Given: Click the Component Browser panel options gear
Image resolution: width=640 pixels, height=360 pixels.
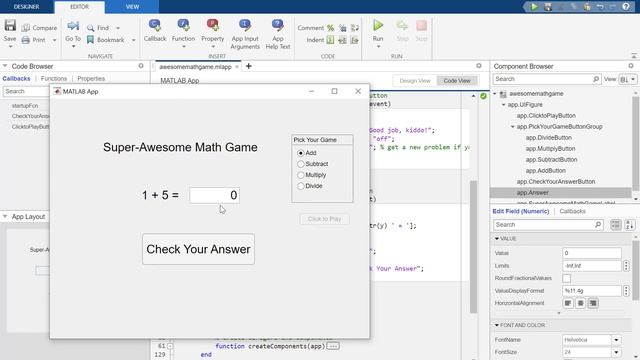Looking at the screenshot, I should [x=631, y=66].
